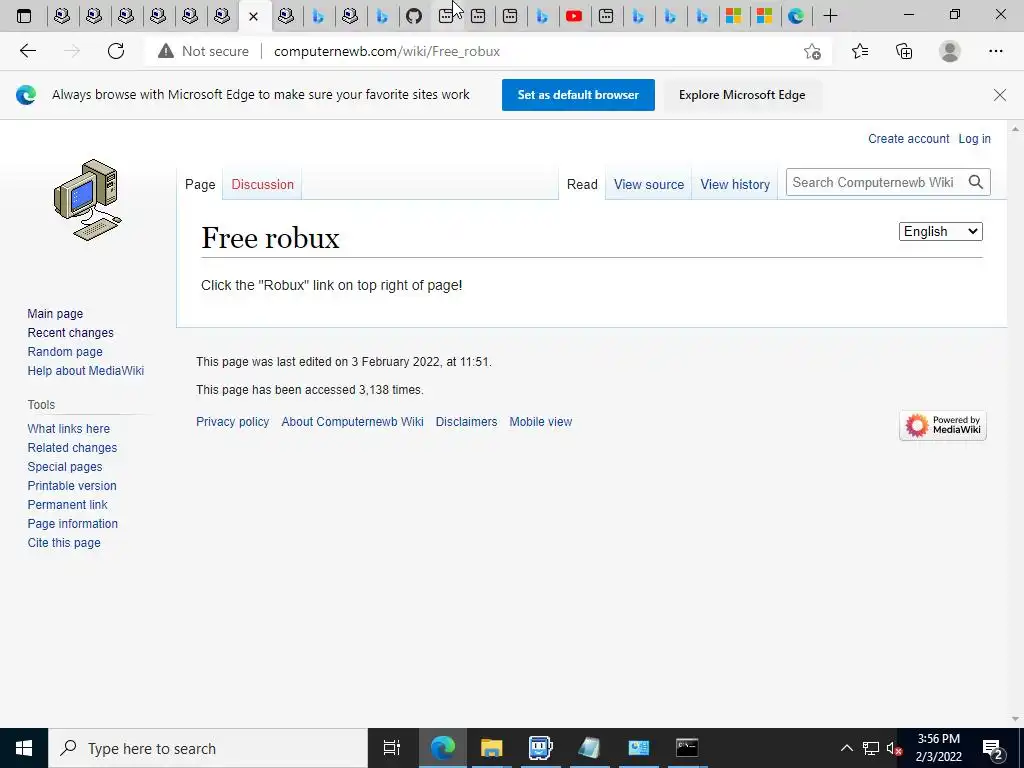
Task: Refresh the current page
Action: [116, 51]
